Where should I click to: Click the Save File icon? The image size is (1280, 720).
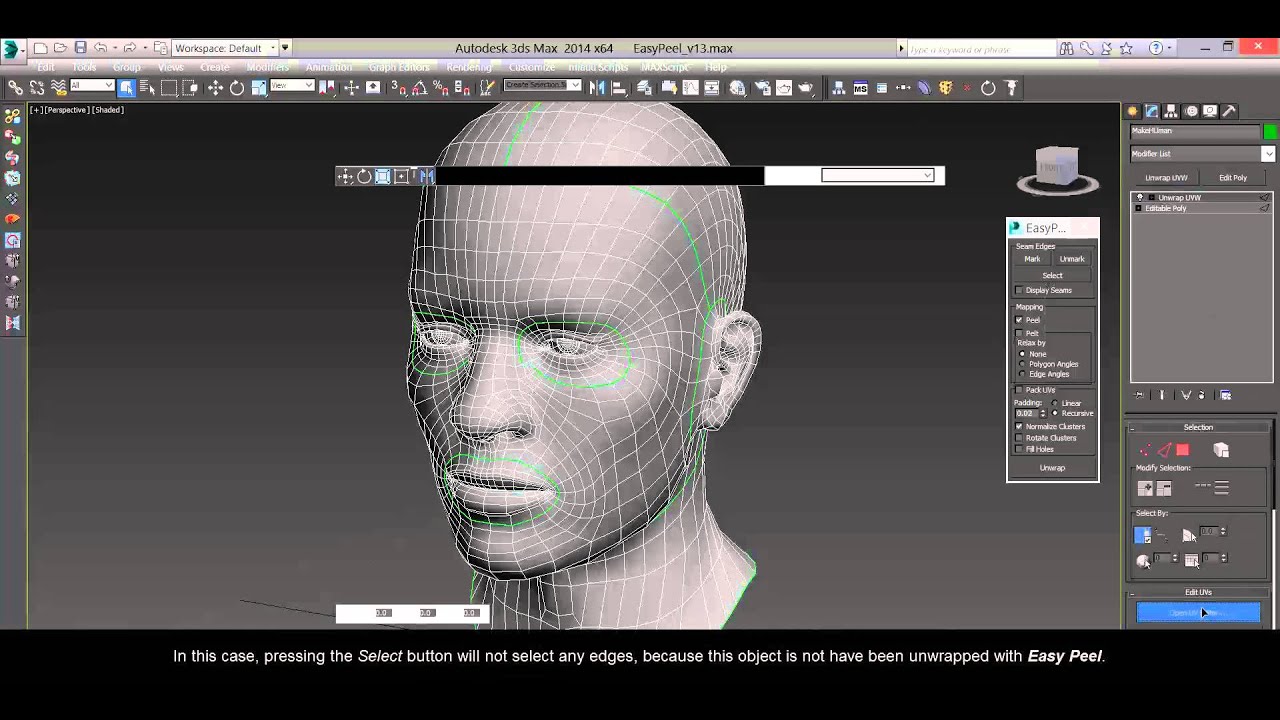coord(80,48)
